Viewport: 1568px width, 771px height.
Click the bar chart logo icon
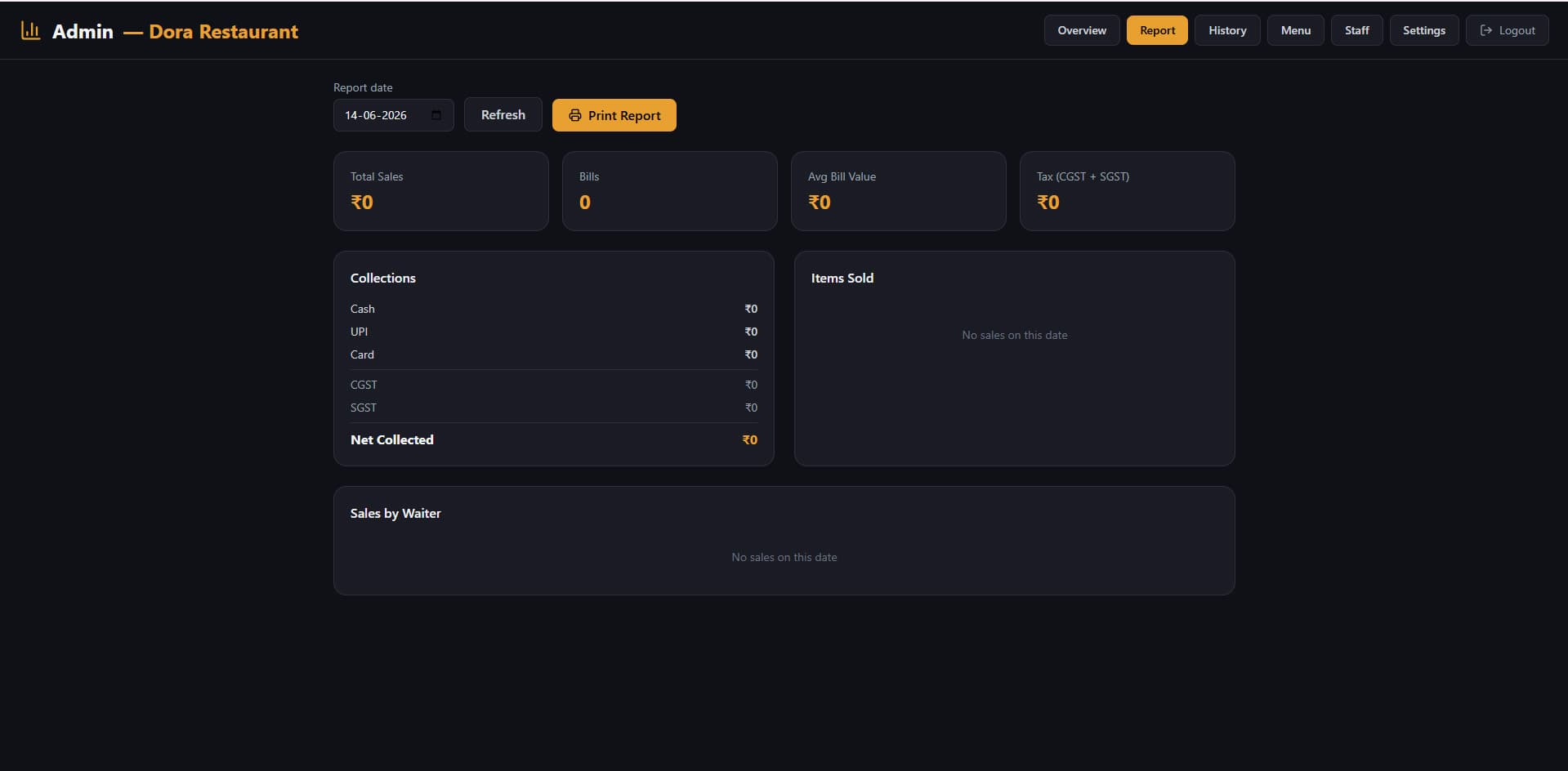click(x=30, y=30)
